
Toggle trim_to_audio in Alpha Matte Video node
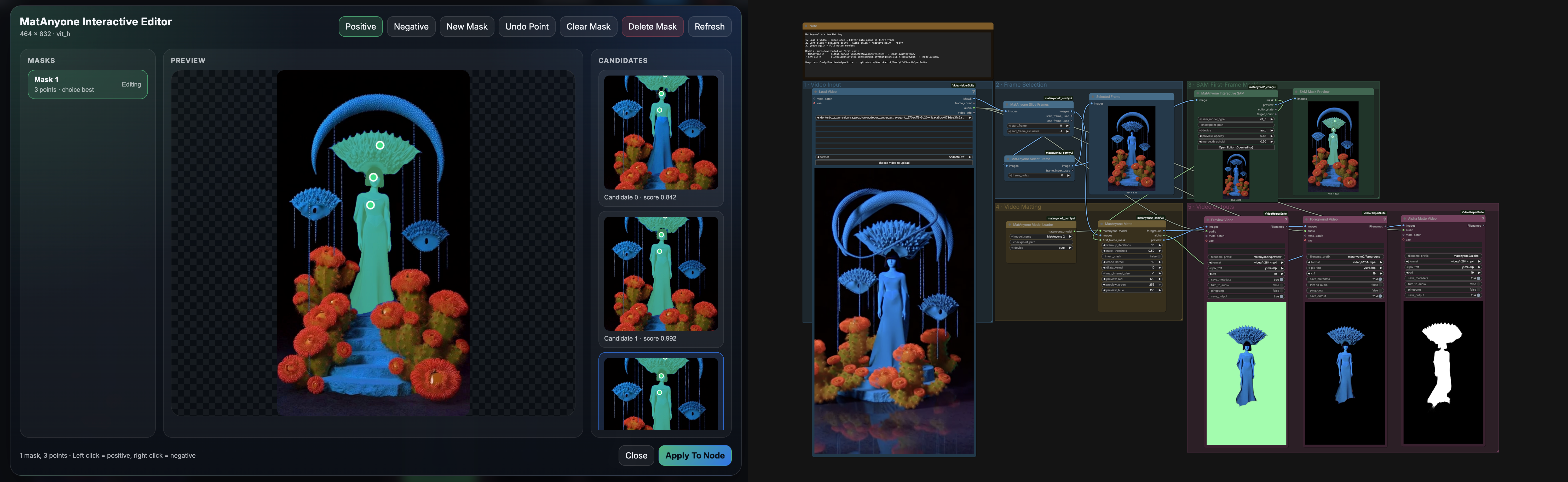(x=1444, y=284)
